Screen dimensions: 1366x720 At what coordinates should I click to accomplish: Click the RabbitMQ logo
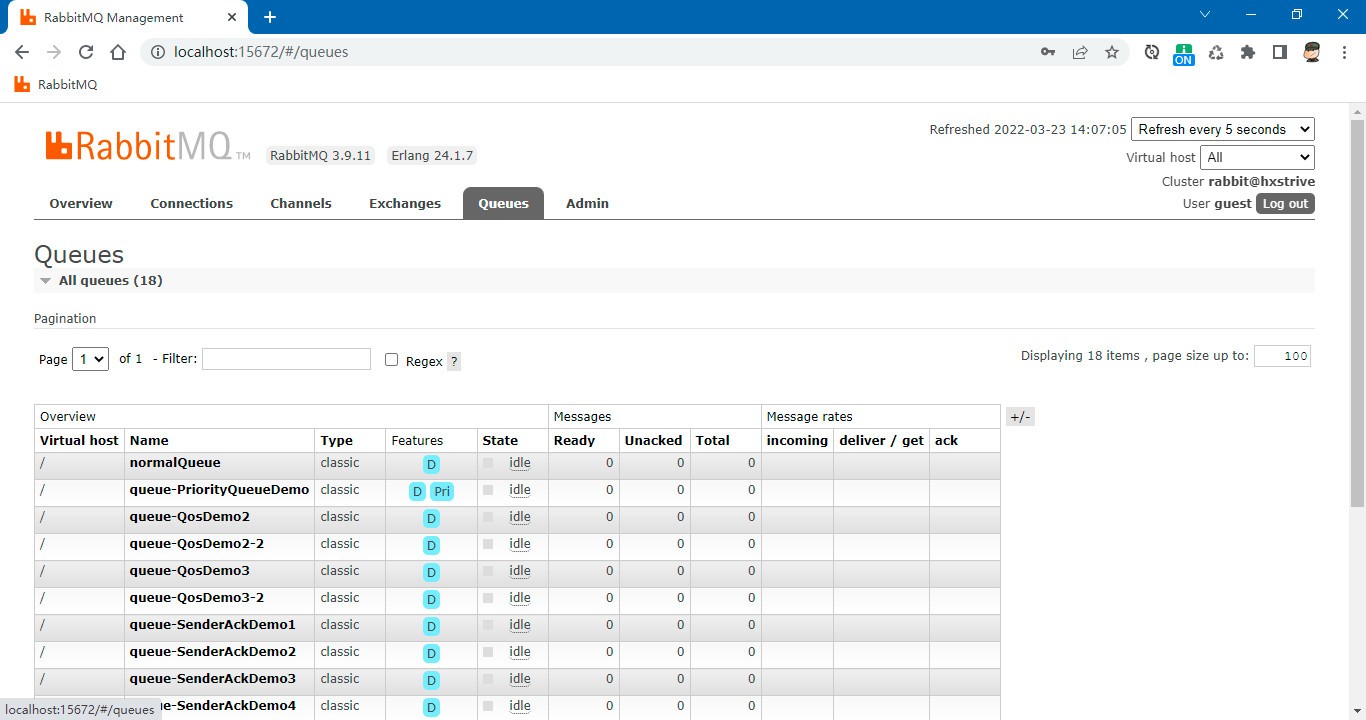147,147
